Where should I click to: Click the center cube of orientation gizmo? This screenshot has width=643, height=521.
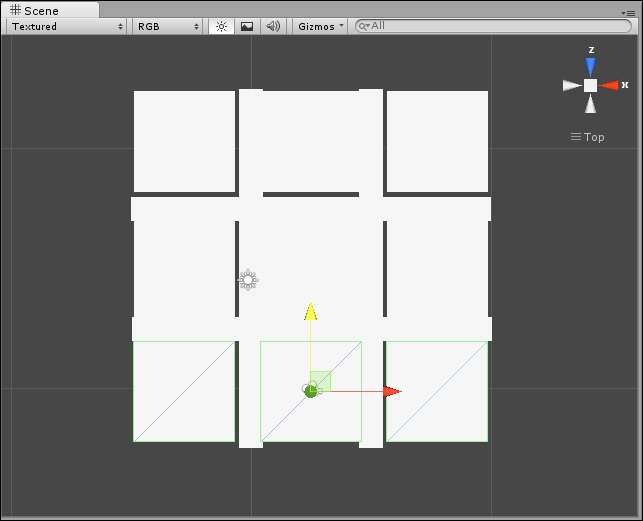tap(591, 85)
